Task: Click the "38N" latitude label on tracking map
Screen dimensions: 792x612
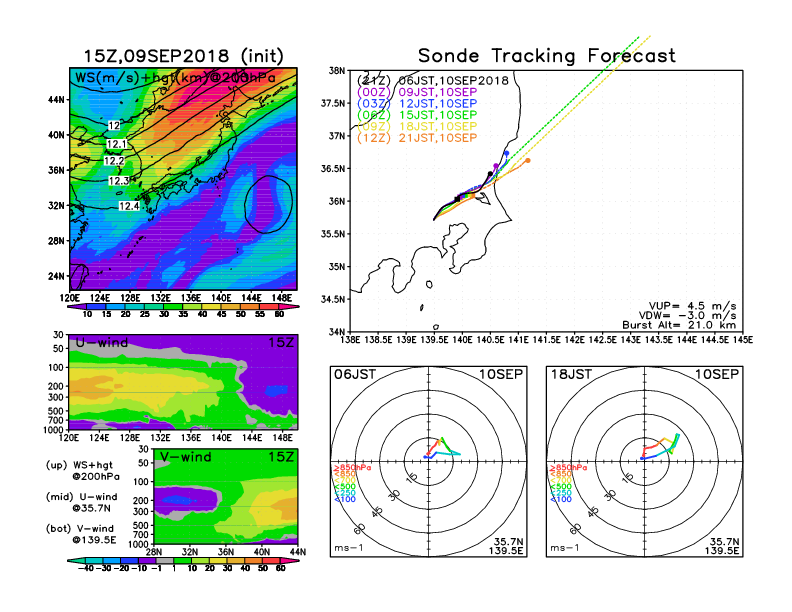Action: (337, 71)
